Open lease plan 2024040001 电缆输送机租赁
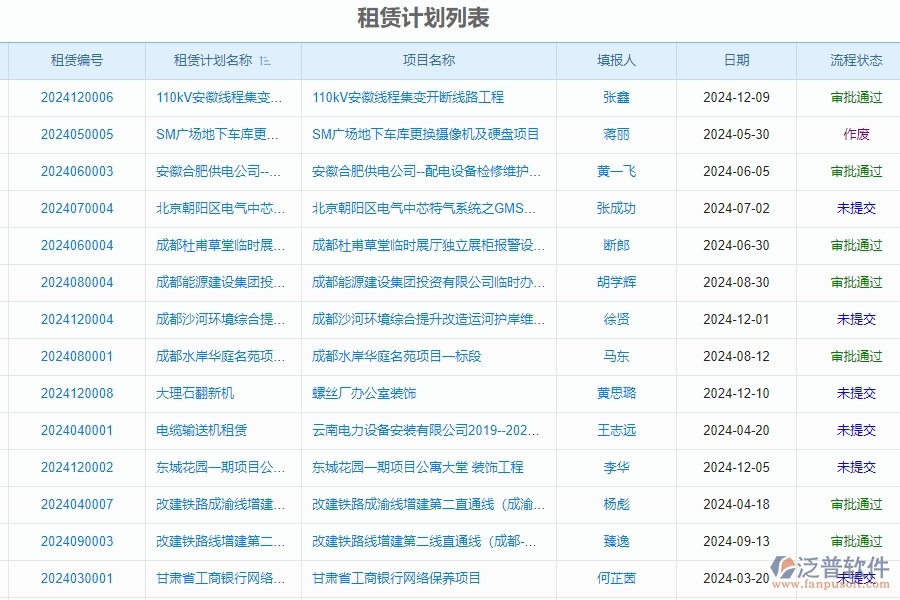The width and height of the screenshot is (900, 600). tap(77, 430)
